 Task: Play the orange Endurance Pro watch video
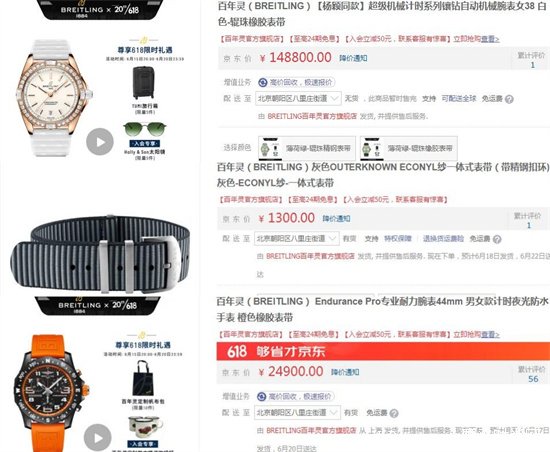pyautogui.click(x=98, y=438)
